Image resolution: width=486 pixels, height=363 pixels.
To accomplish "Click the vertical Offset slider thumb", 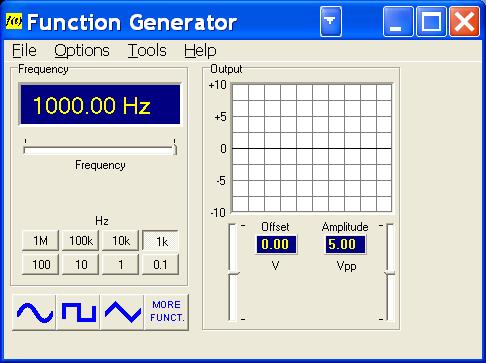I will click(234, 273).
